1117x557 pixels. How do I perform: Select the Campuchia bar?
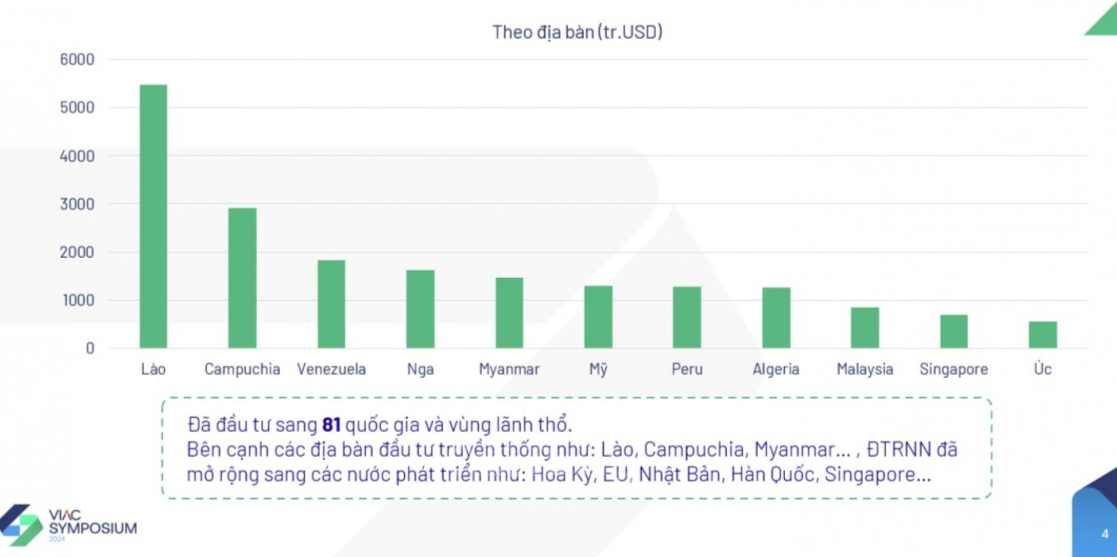click(x=242, y=278)
